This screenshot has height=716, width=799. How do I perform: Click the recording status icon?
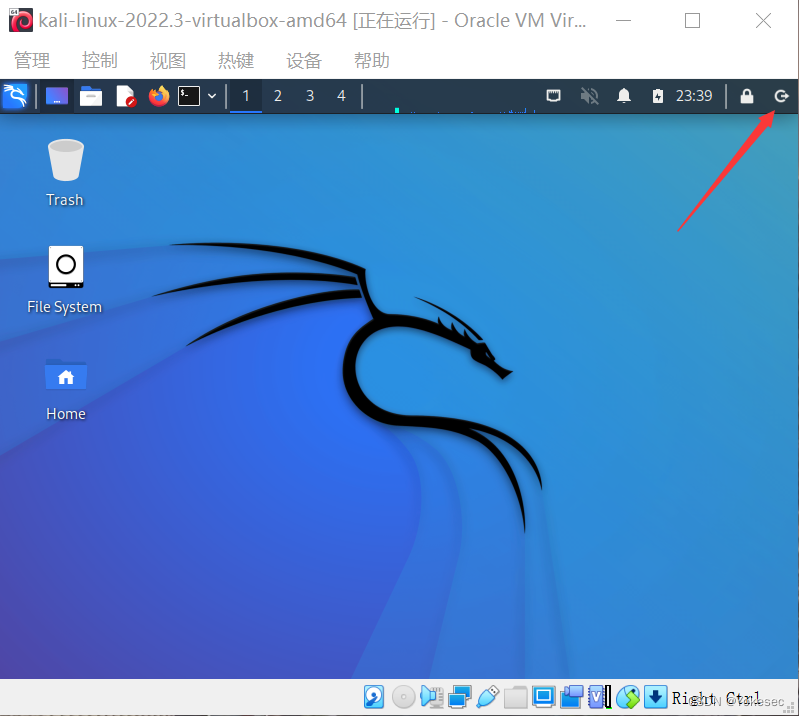pyautogui.click(x=572, y=697)
